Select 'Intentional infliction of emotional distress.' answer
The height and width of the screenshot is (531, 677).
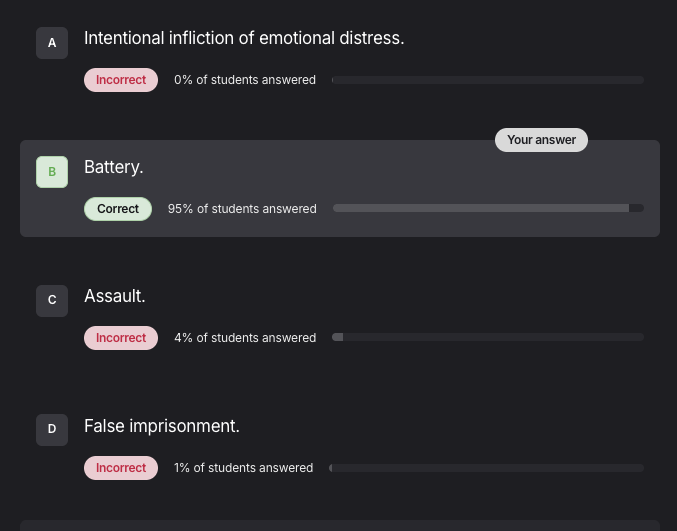244,38
